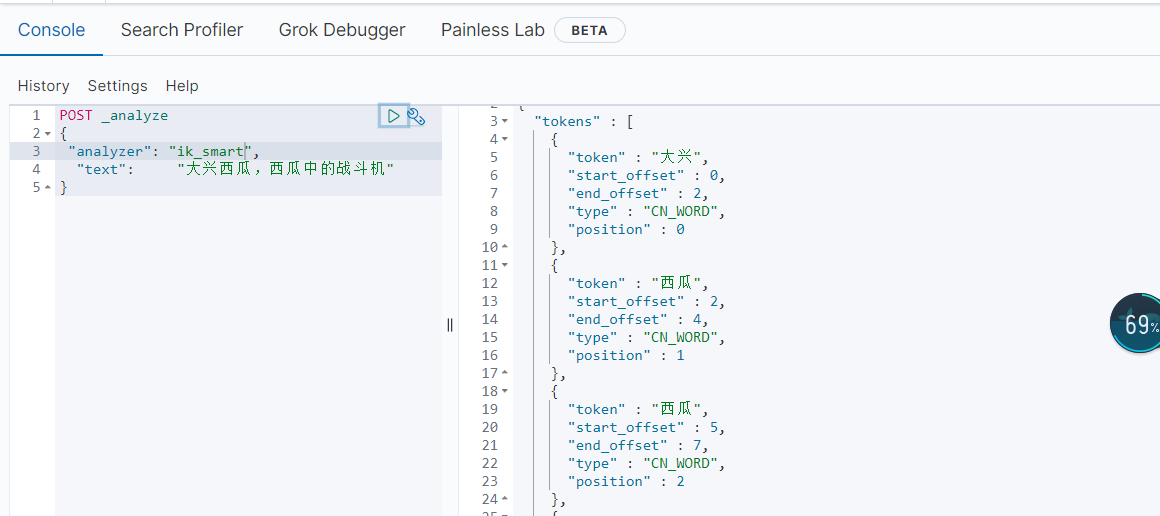Run the request with the play icon

click(x=394, y=115)
